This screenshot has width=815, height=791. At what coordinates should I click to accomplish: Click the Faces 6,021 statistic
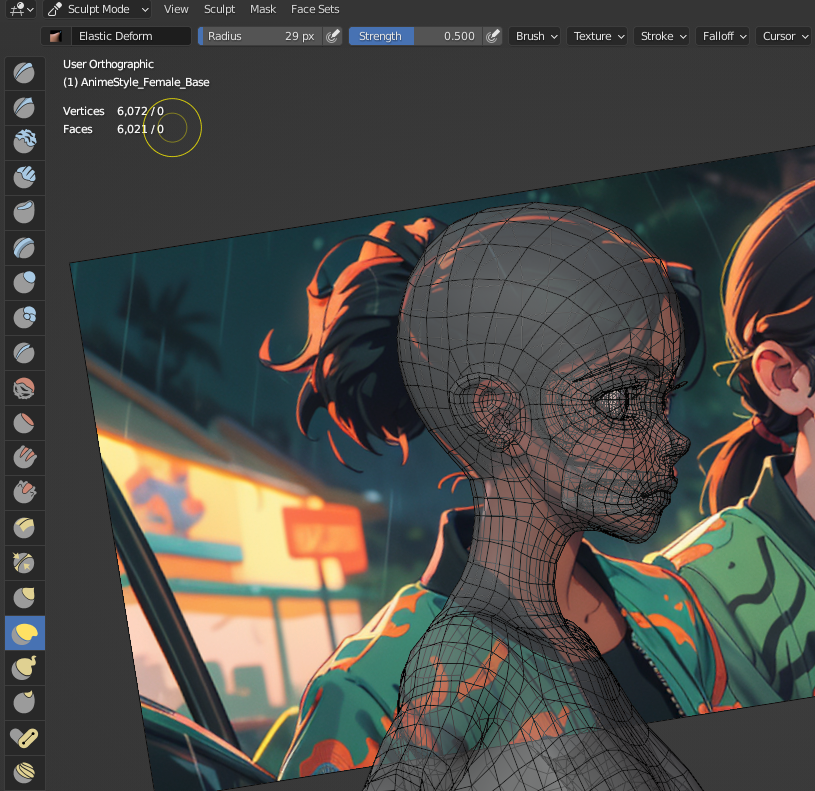point(113,129)
